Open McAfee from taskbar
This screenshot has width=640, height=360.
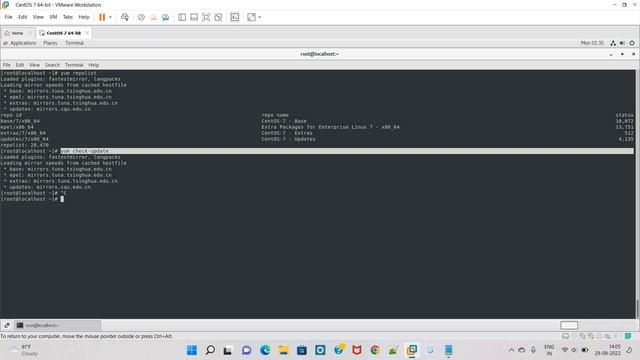coord(357,350)
